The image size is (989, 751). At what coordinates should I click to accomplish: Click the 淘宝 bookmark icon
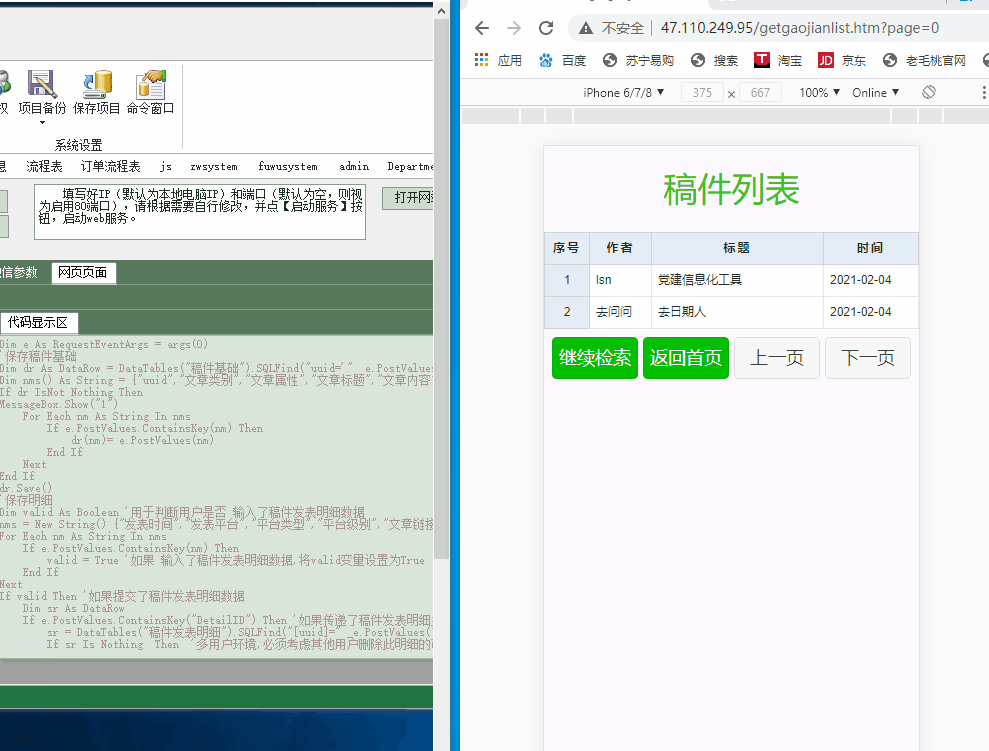pos(760,60)
